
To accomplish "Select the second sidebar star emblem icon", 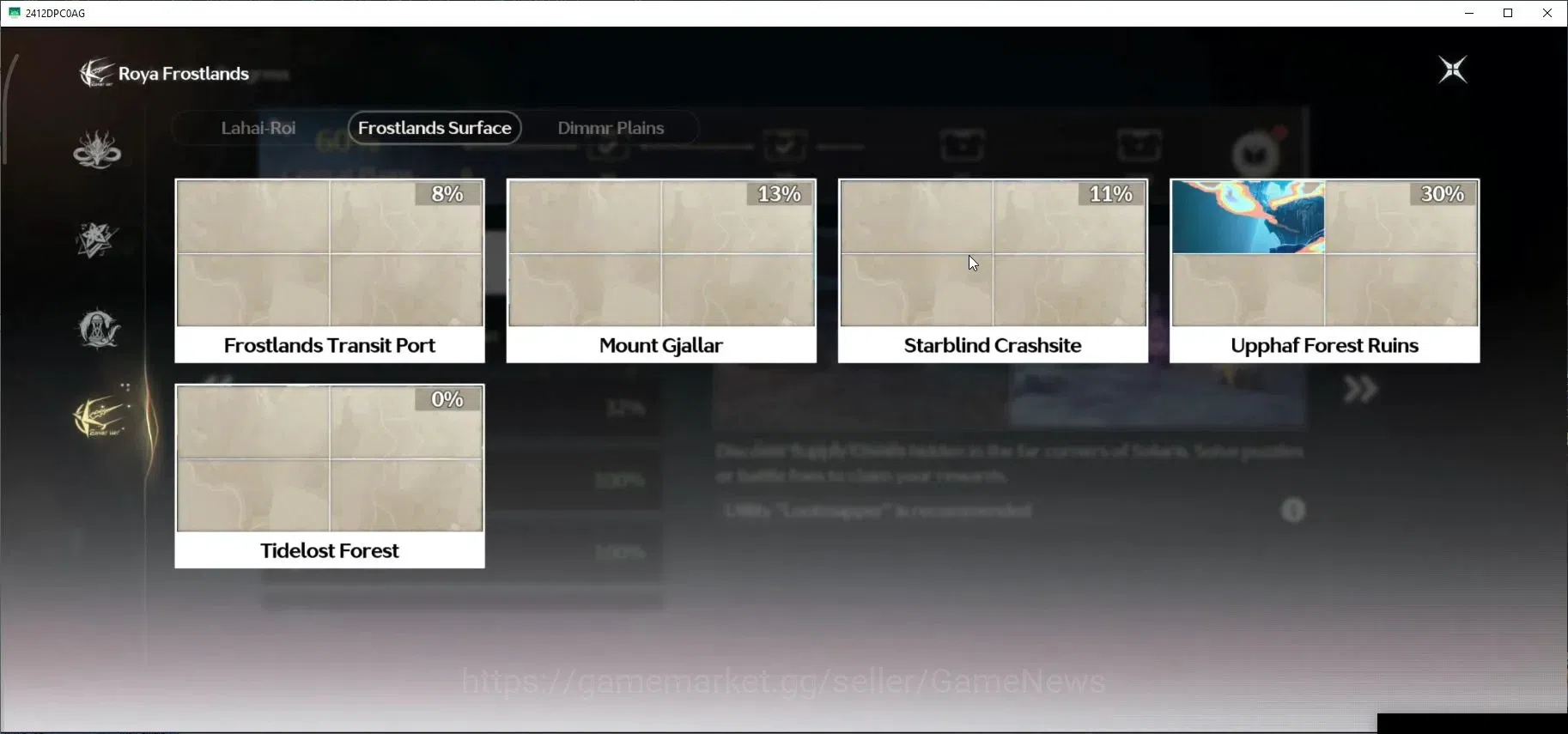I will pyautogui.click(x=96, y=240).
